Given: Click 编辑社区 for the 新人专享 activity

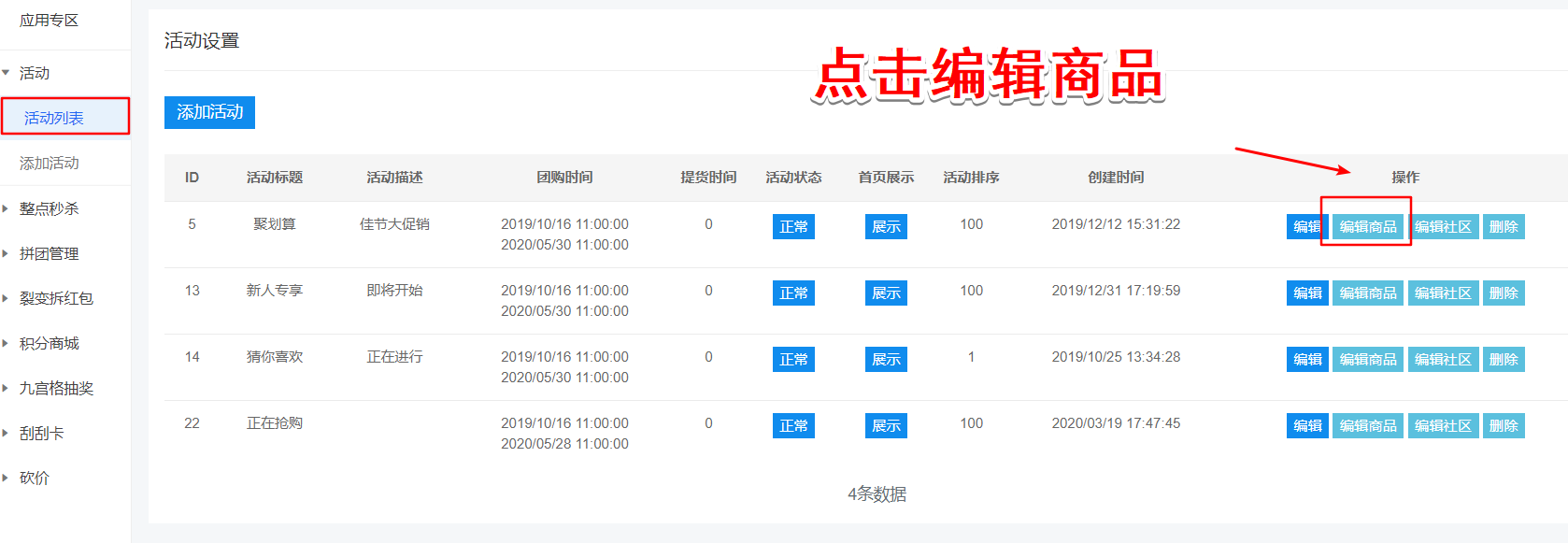Looking at the screenshot, I should point(1443,293).
